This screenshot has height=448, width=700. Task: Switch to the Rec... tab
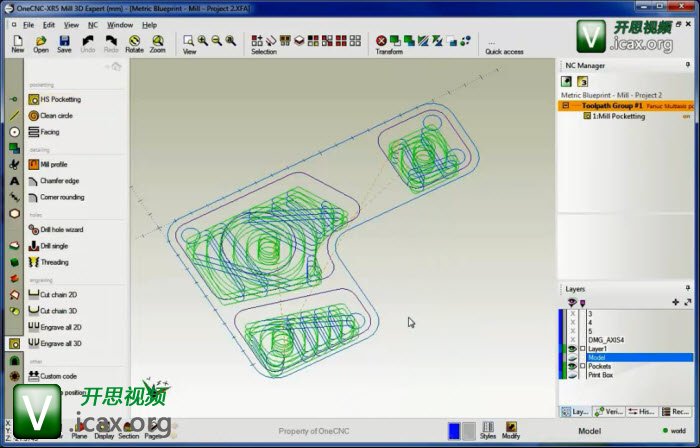tap(675, 411)
